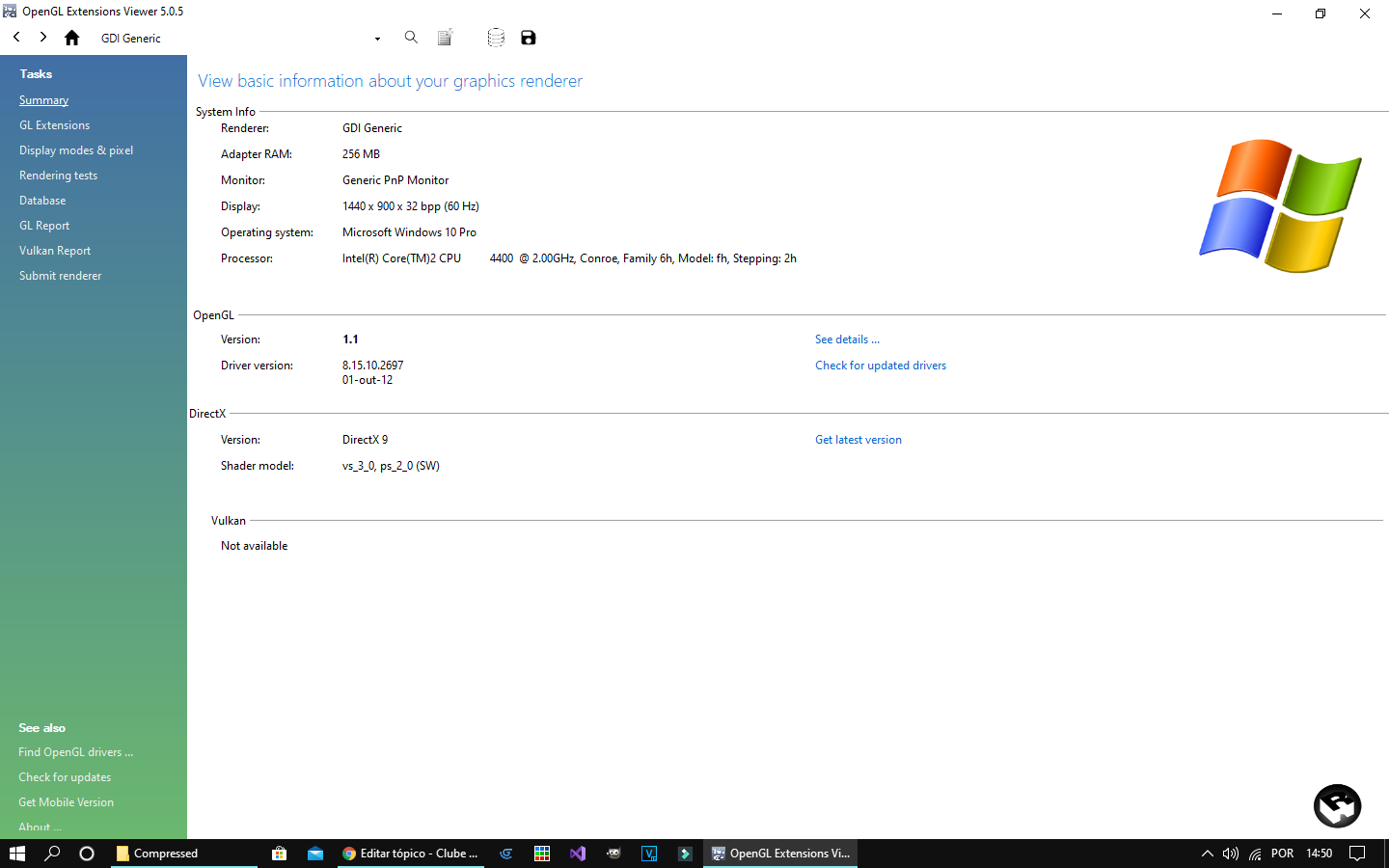Click the colored grid app taskbar icon
Viewport: 1389px width, 868px height.
(542, 854)
